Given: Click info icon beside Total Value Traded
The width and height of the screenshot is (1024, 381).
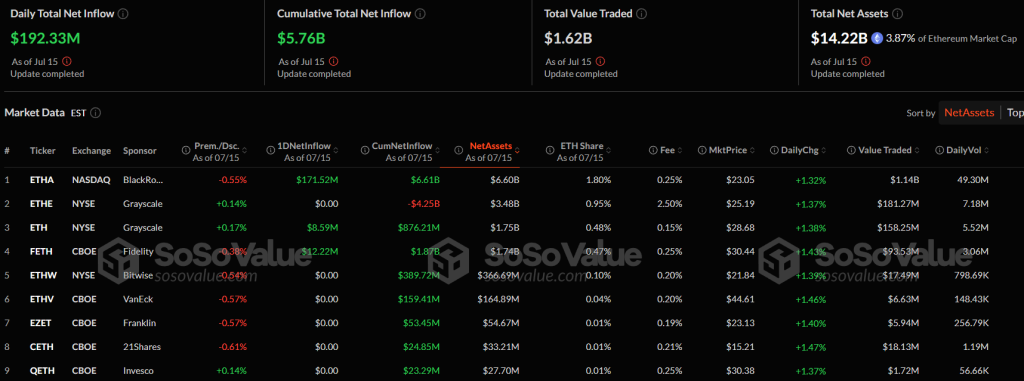Looking at the screenshot, I should click(642, 13).
